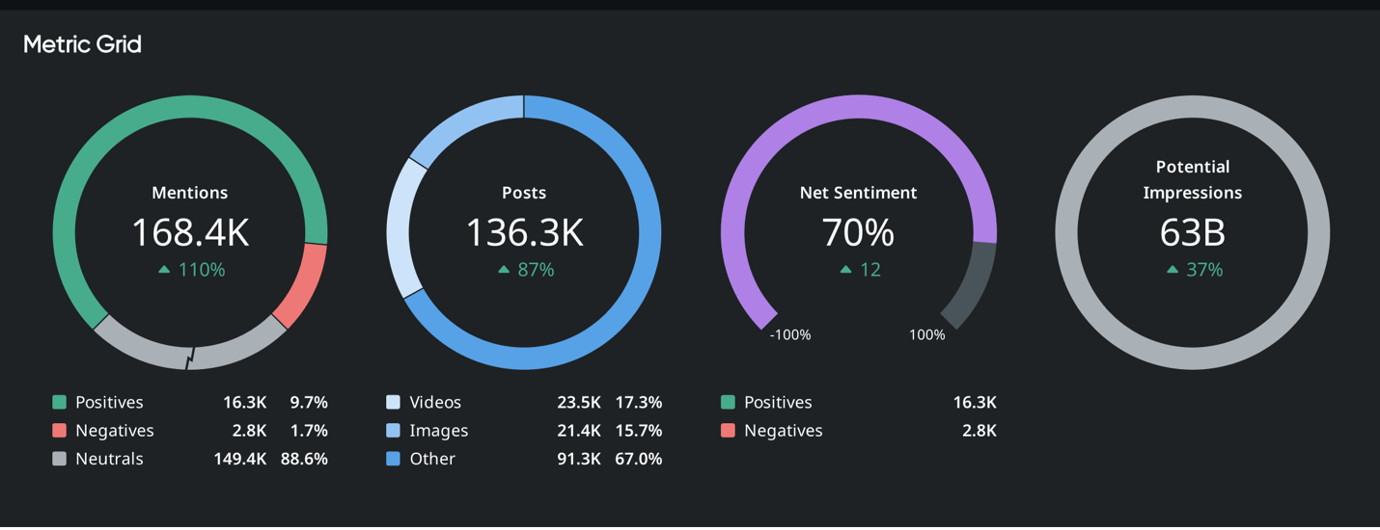Select the 136.3K Posts total value
The height and width of the screenshot is (530, 1380).
coord(524,233)
